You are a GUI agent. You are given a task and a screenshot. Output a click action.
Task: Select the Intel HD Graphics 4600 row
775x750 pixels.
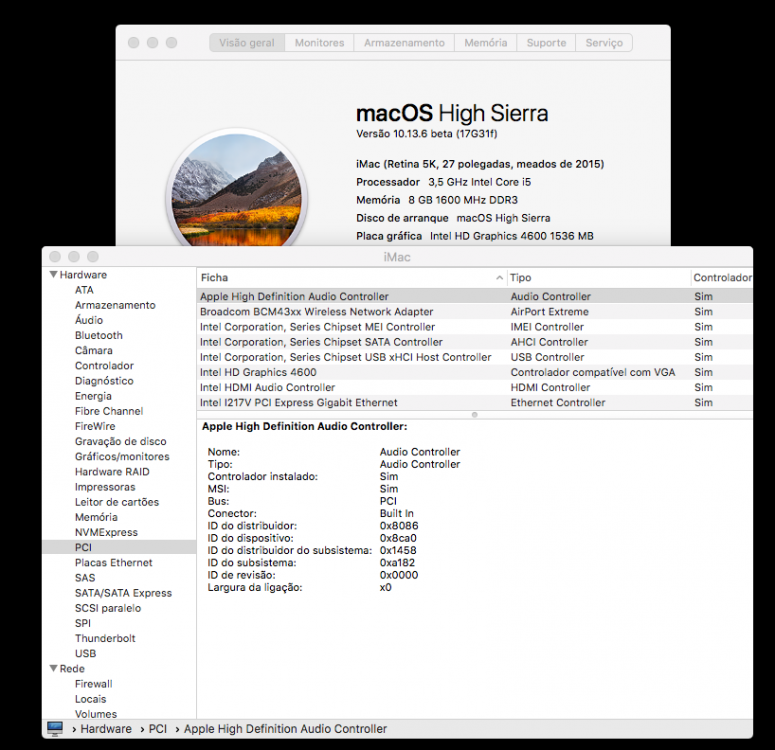tap(474, 372)
